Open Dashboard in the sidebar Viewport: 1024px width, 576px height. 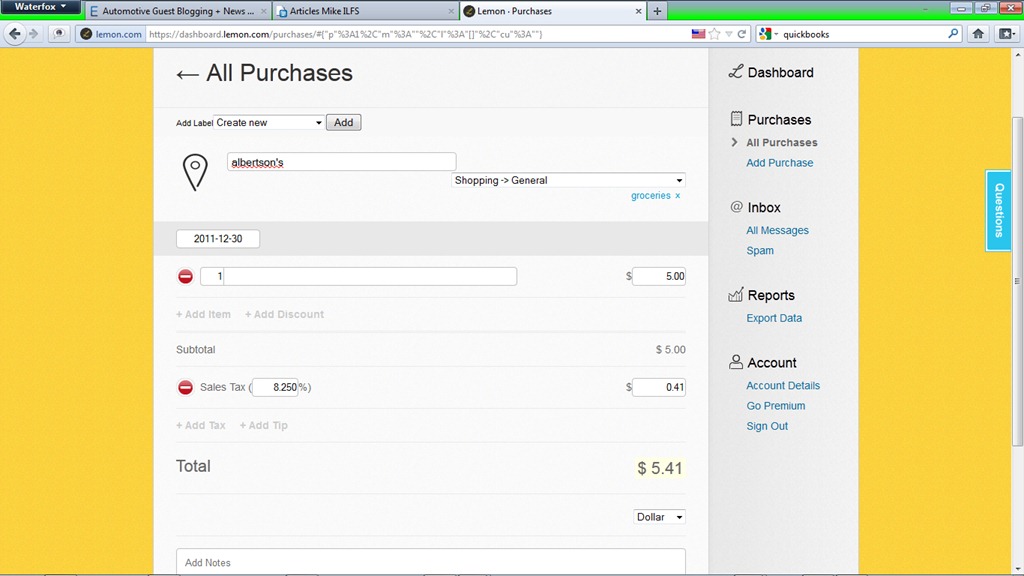pyautogui.click(x=780, y=72)
